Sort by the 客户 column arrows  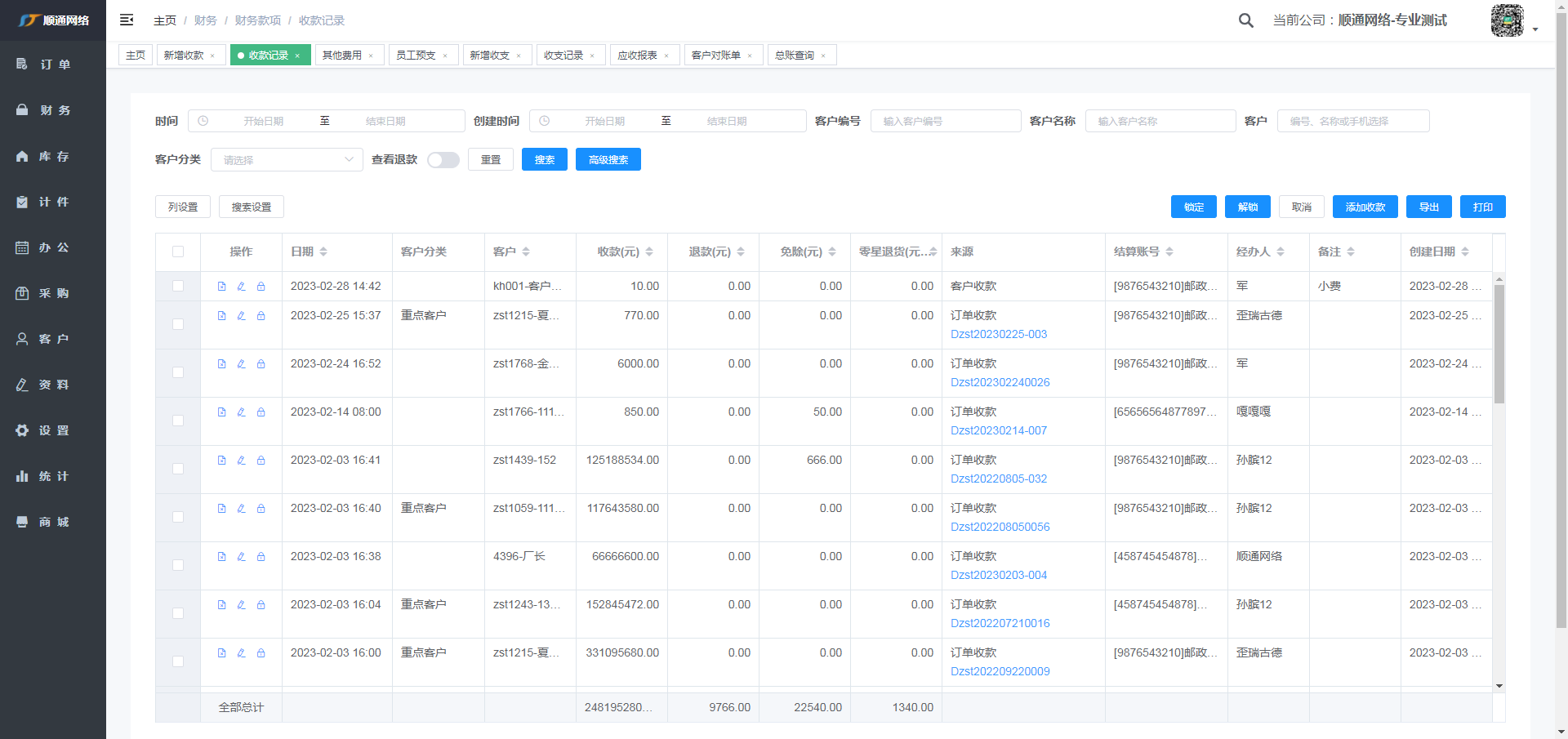pos(526,252)
